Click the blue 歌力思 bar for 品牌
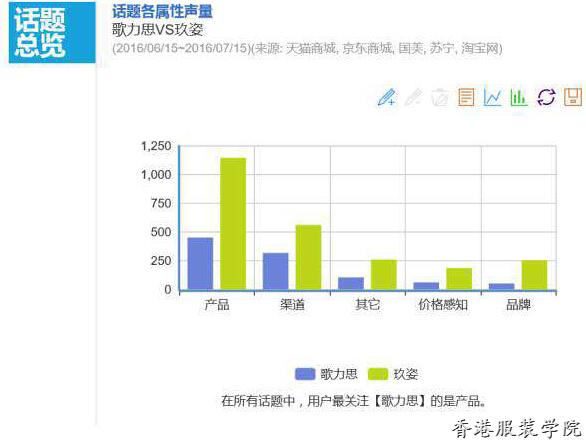This screenshot has width=586, height=444. coord(502,287)
